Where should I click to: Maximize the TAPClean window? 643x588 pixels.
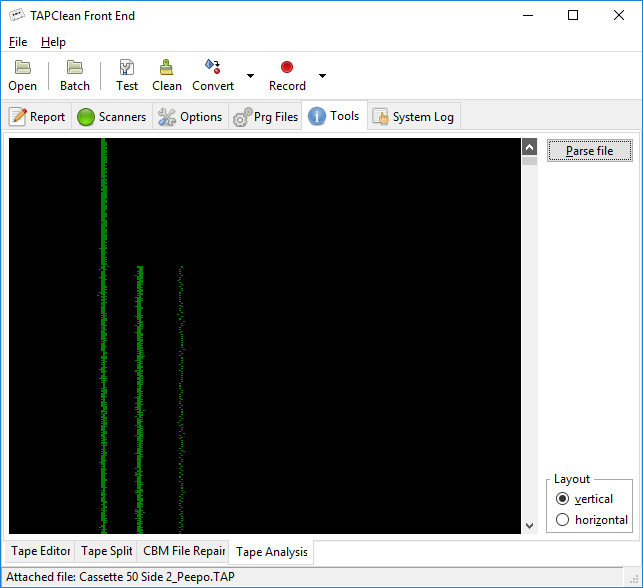[x=573, y=16]
